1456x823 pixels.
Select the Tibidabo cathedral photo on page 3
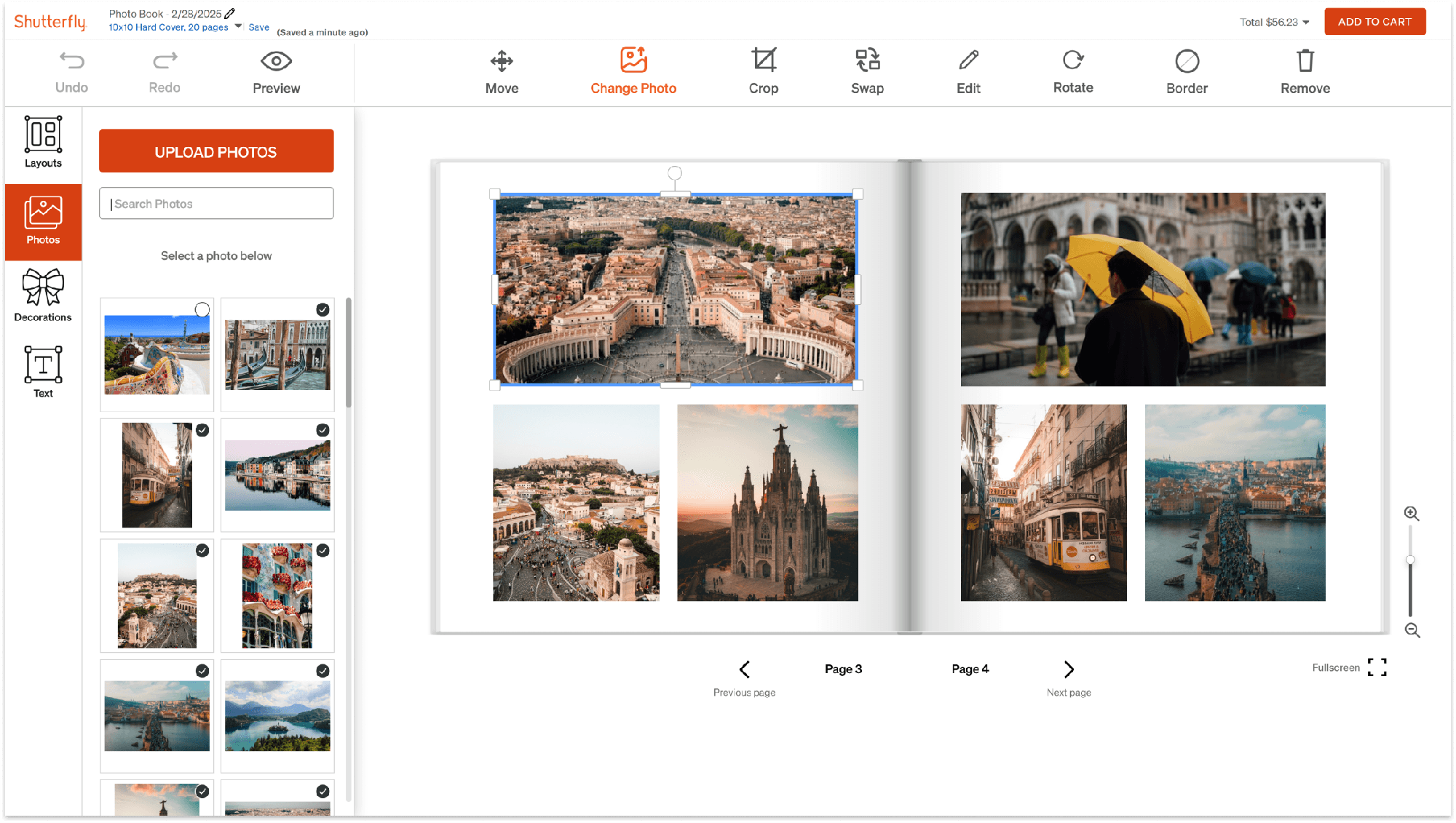[767, 503]
